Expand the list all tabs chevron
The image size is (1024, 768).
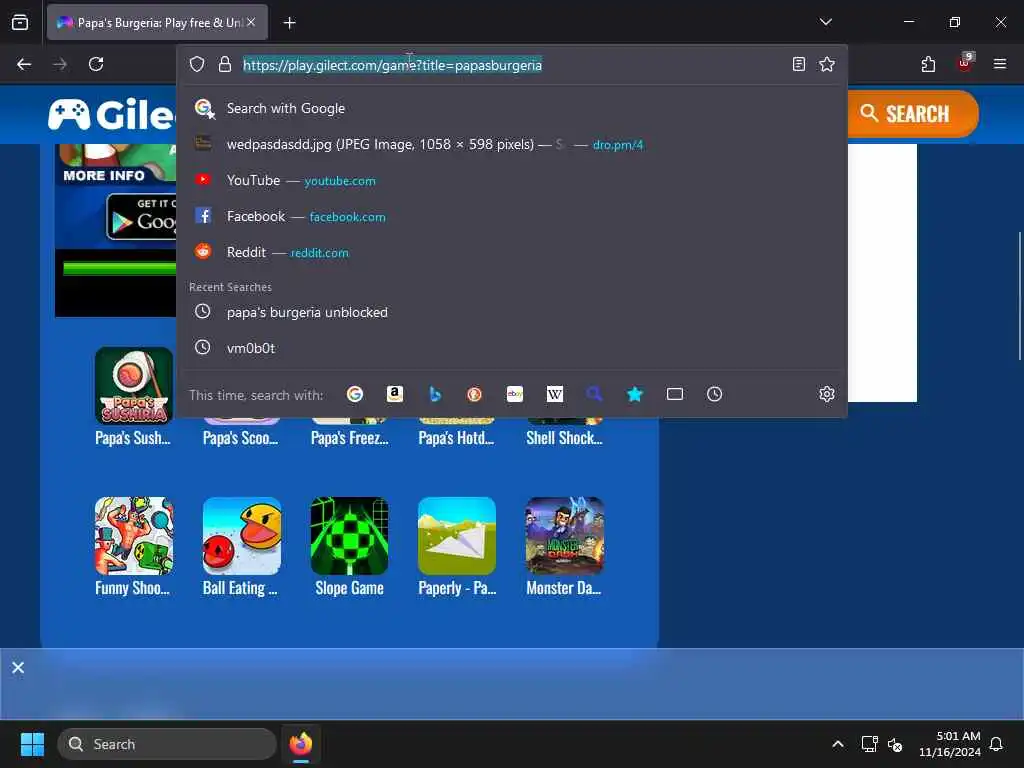pyautogui.click(x=825, y=22)
